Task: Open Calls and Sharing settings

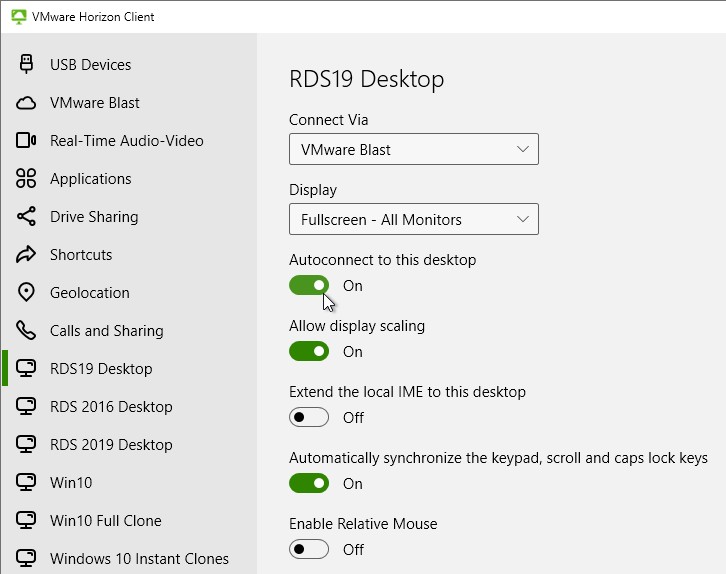Action: [x=129, y=331]
